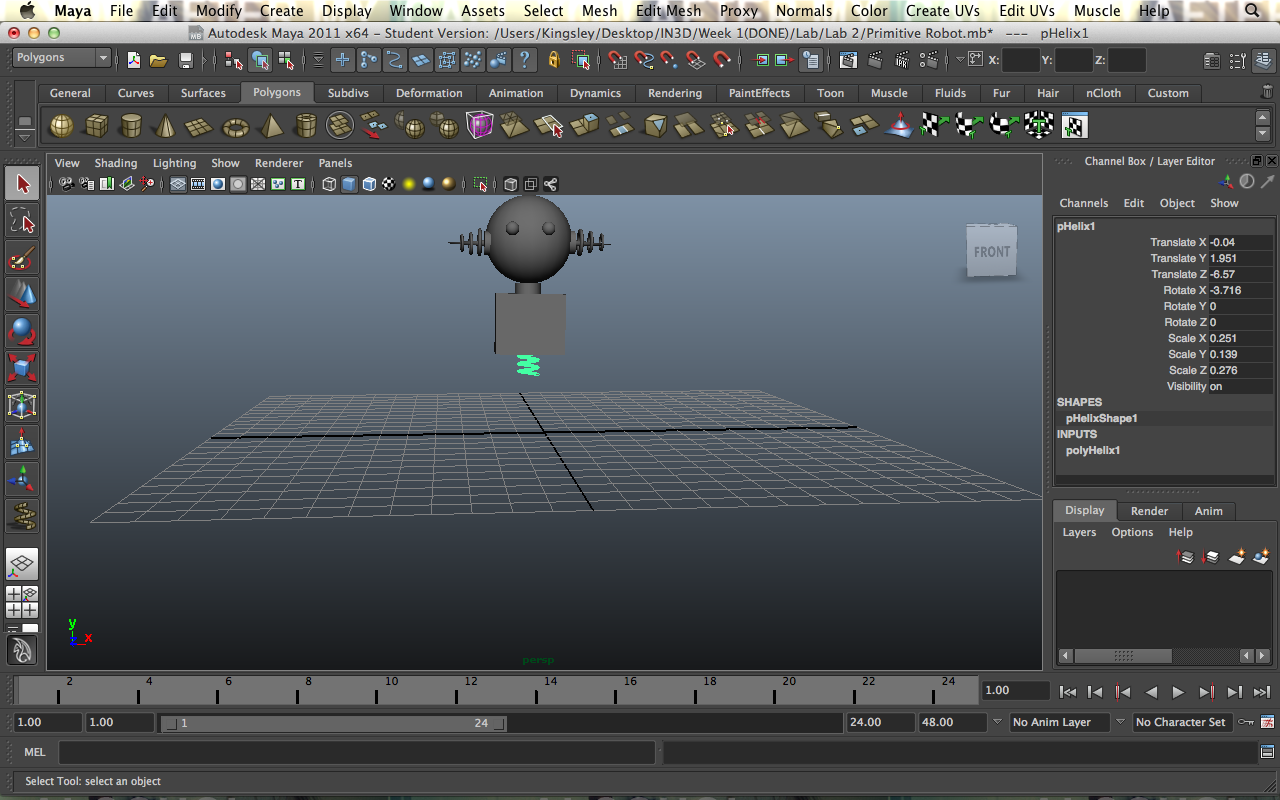Click the Open Scene folder icon
This screenshot has width=1280, height=800.
click(x=159, y=60)
